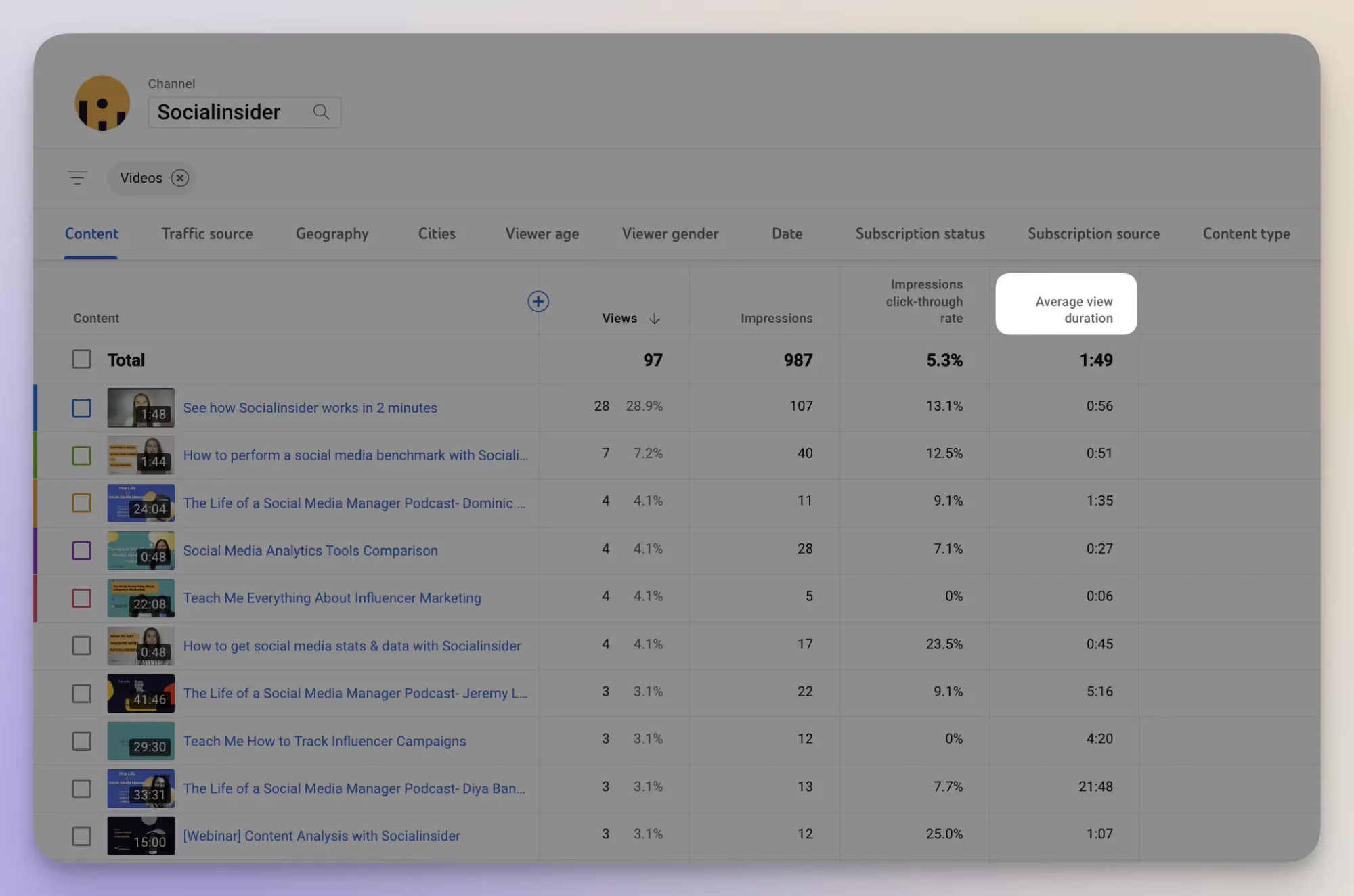Open the Subscription status tab
The width and height of the screenshot is (1354, 896).
(920, 233)
